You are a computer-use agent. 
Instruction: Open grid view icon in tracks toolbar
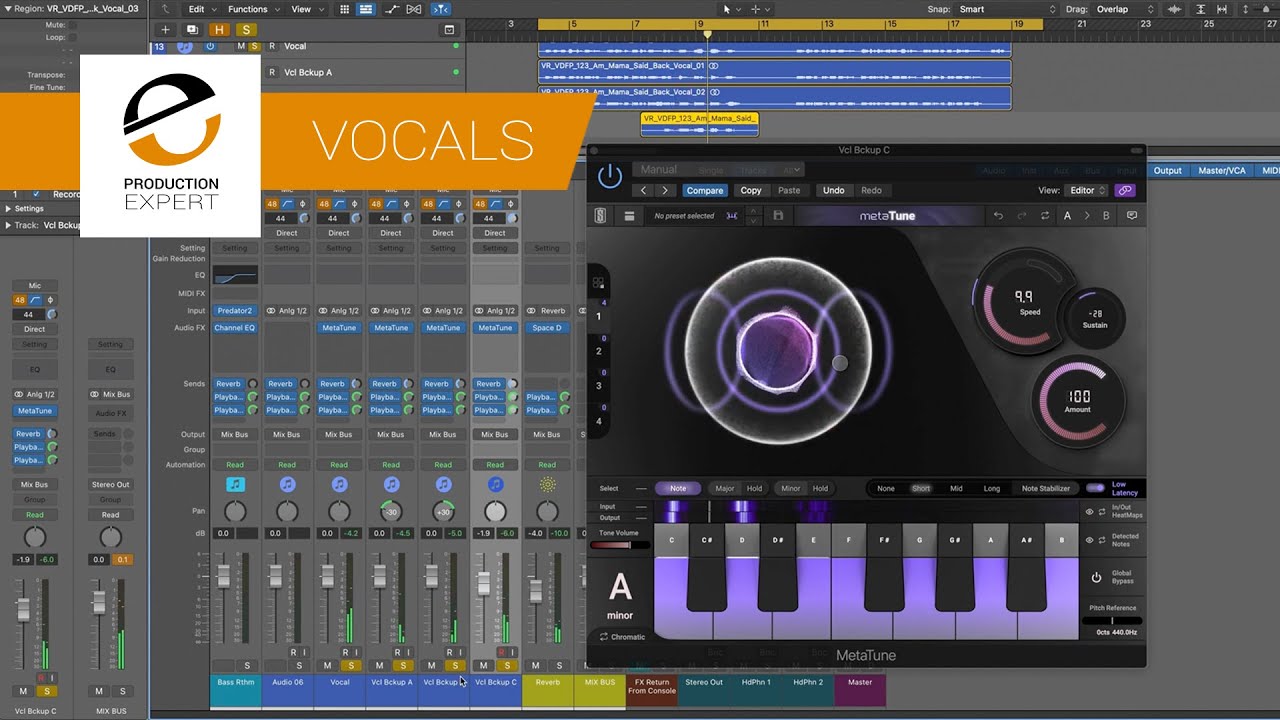(x=344, y=9)
